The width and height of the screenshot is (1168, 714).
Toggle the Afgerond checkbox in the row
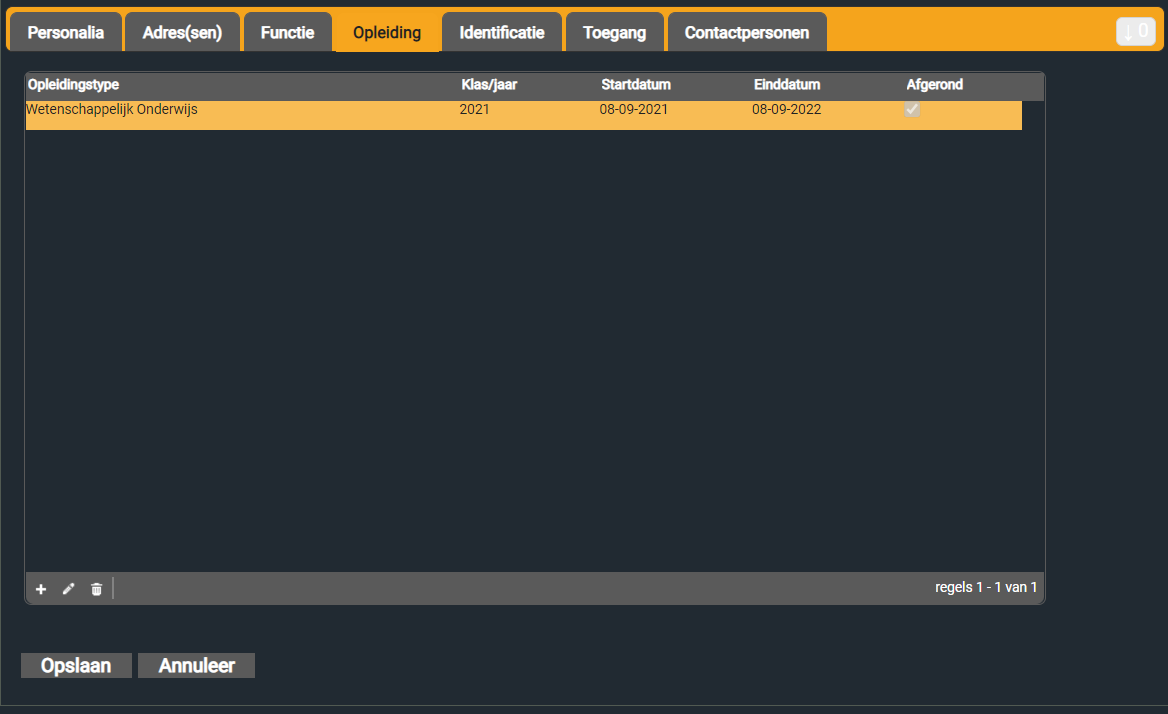(912, 109)
